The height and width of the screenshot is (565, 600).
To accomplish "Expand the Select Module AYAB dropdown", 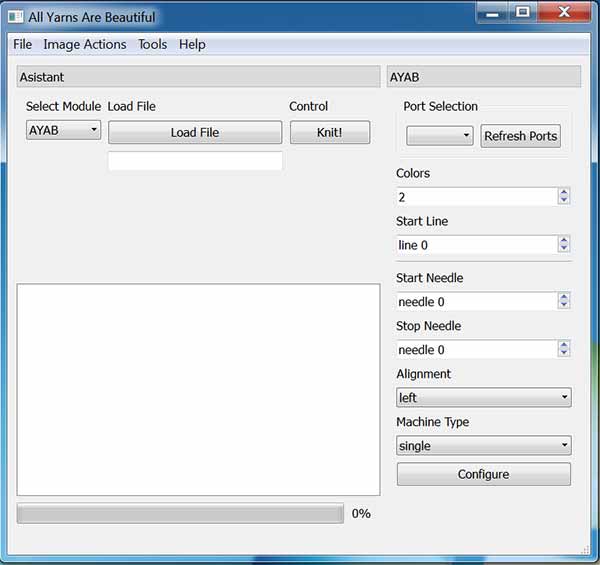I will [x=64, y=130].
